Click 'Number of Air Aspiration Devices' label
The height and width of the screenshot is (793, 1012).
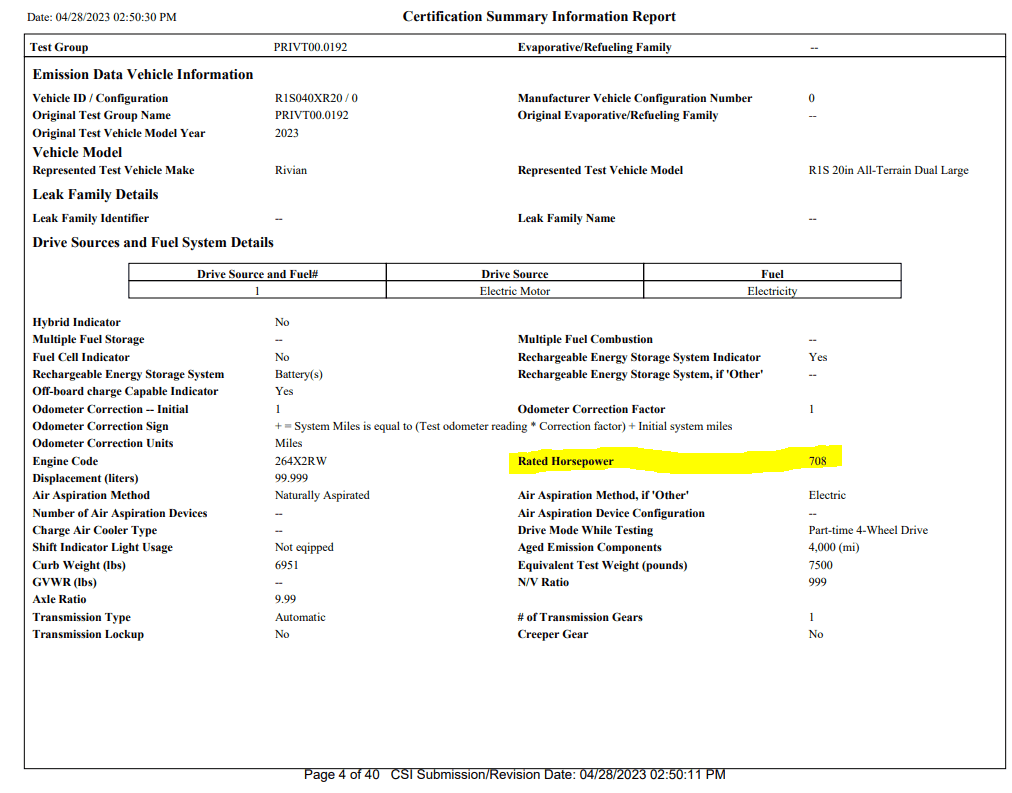click(x=119, y=514)
